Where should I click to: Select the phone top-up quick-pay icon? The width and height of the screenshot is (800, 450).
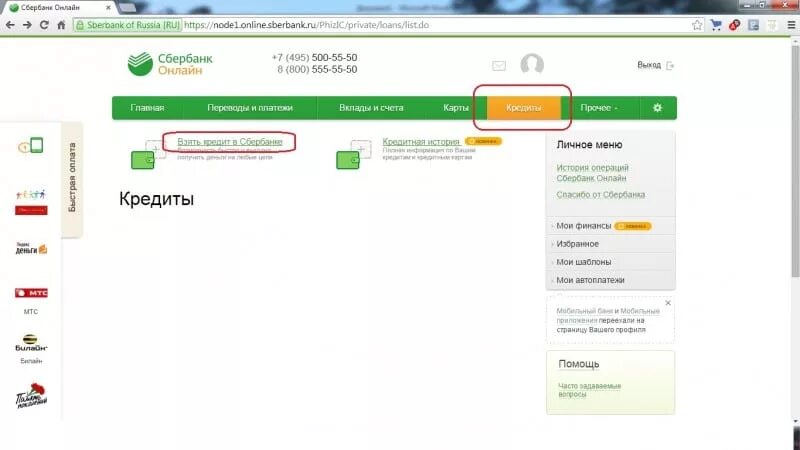31,146
